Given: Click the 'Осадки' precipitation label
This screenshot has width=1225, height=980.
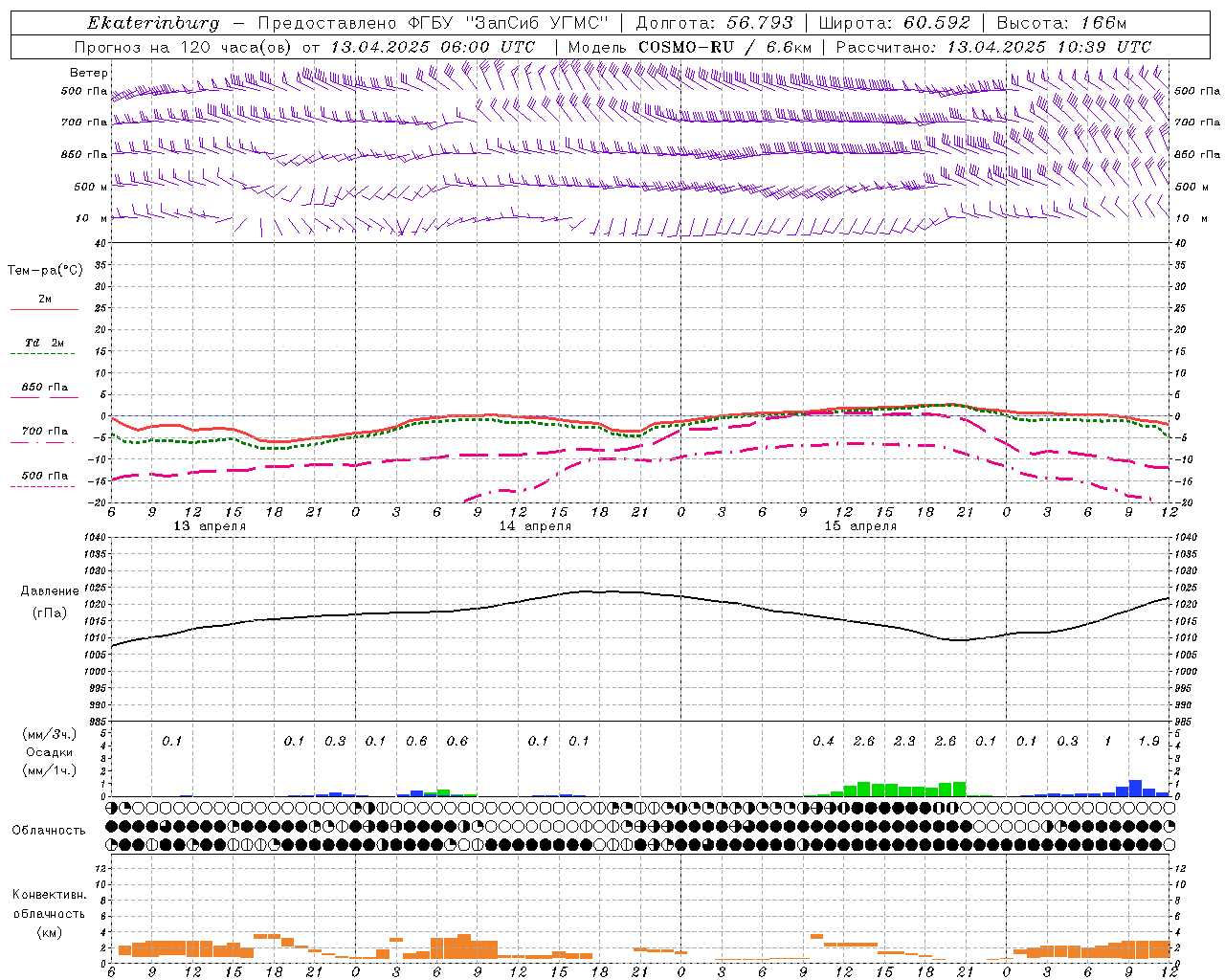Looking at the screenshot, I should 50,752.
